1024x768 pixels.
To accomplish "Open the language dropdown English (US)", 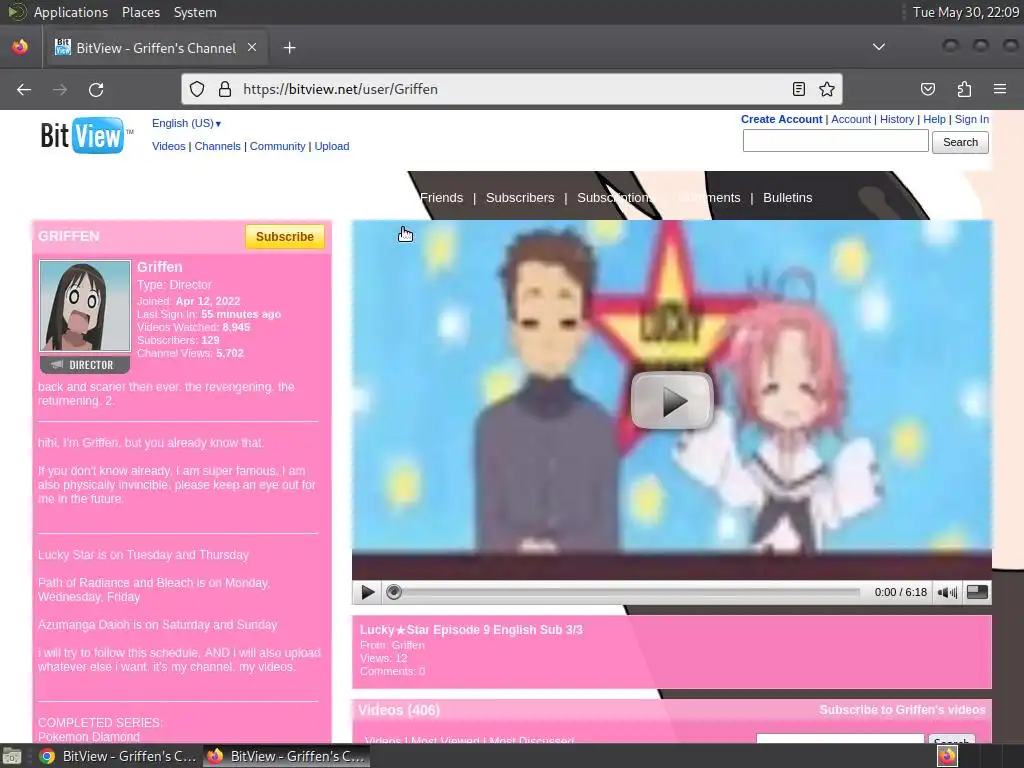I will (186, 123).
